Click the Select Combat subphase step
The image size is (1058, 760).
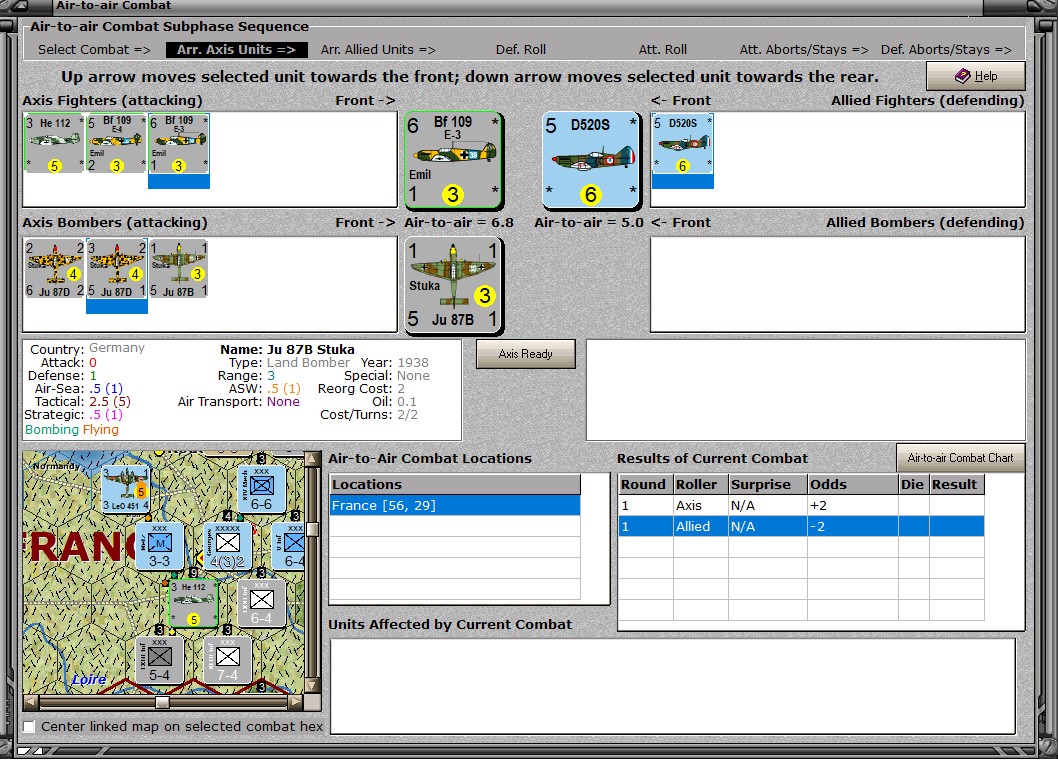[x=94, y=50]
